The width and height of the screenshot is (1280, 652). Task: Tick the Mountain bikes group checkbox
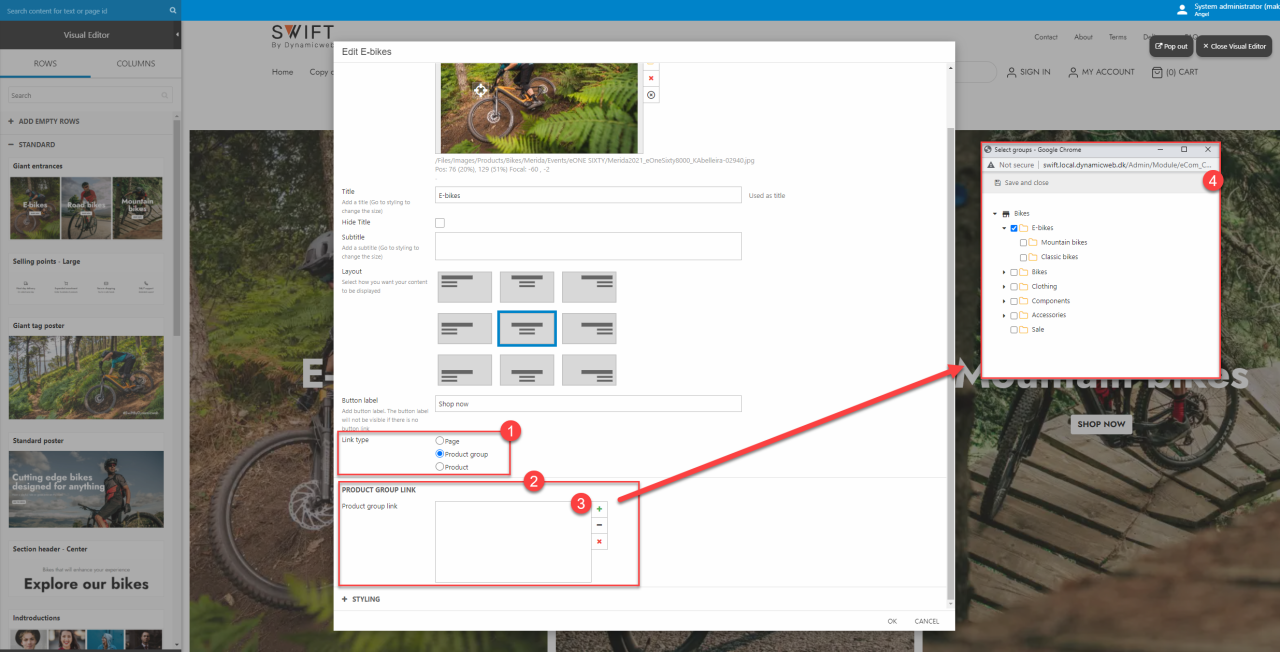click(x=1023, y=243)
